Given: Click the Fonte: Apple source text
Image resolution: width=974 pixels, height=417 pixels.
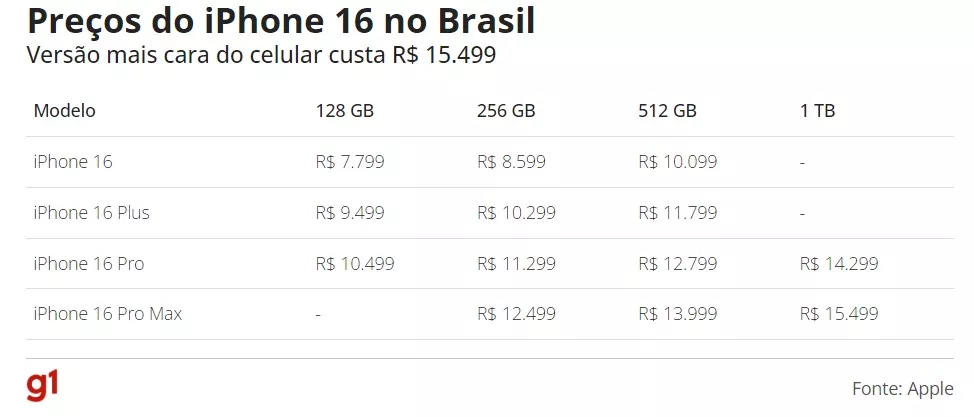Looking at the screenshot, I should pos(903,389).
